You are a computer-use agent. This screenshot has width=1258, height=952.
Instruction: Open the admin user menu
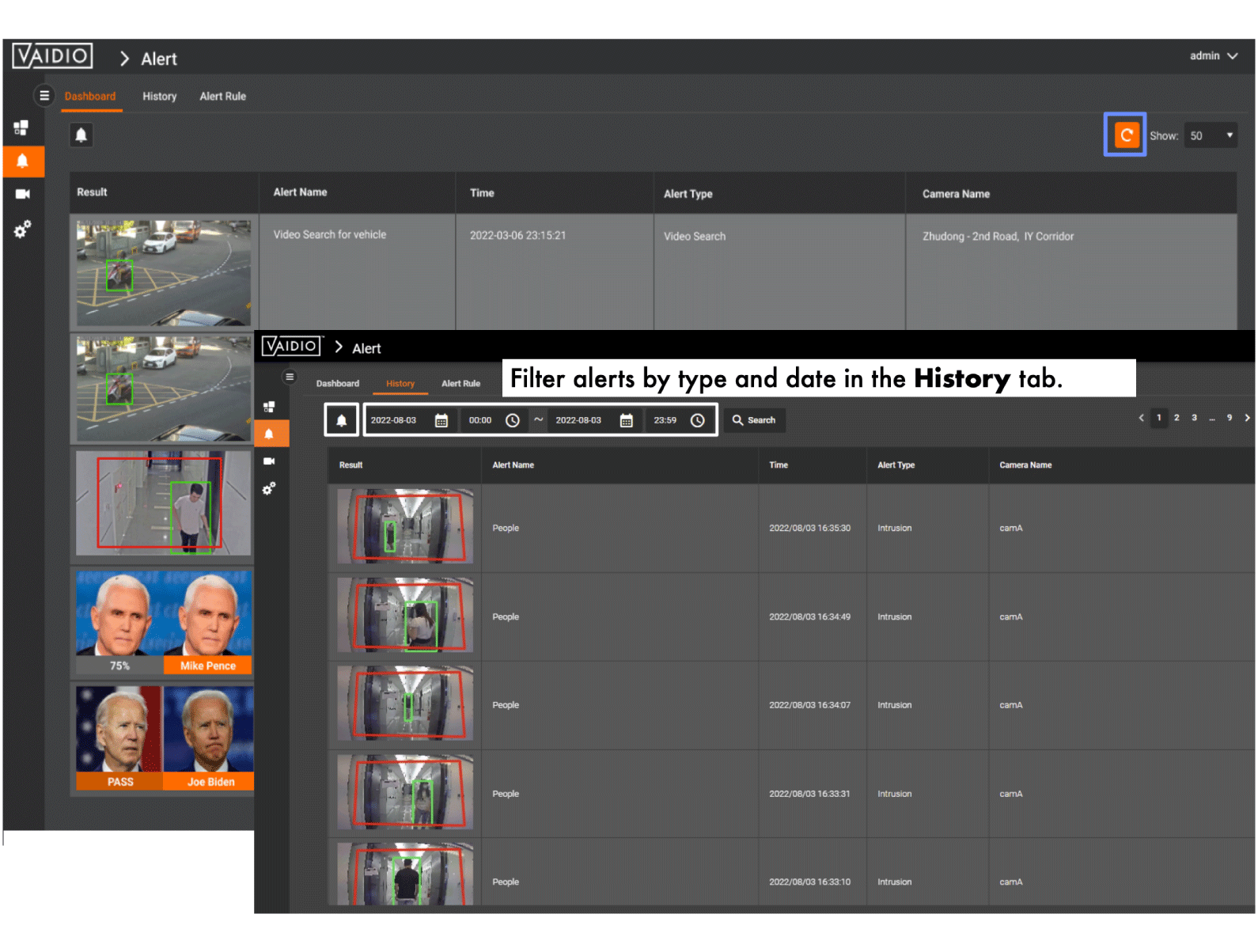pos(1213,56)
